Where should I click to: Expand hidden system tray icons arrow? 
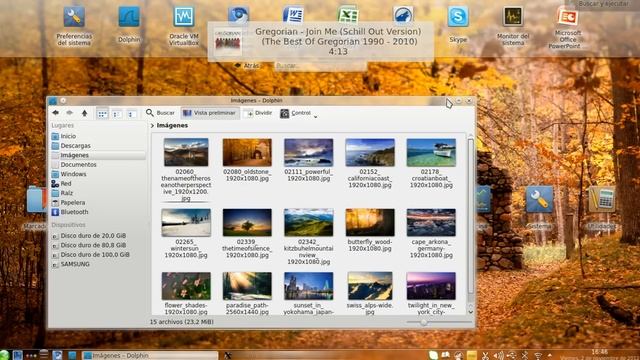pyautogui.click(x=550, y=356)
